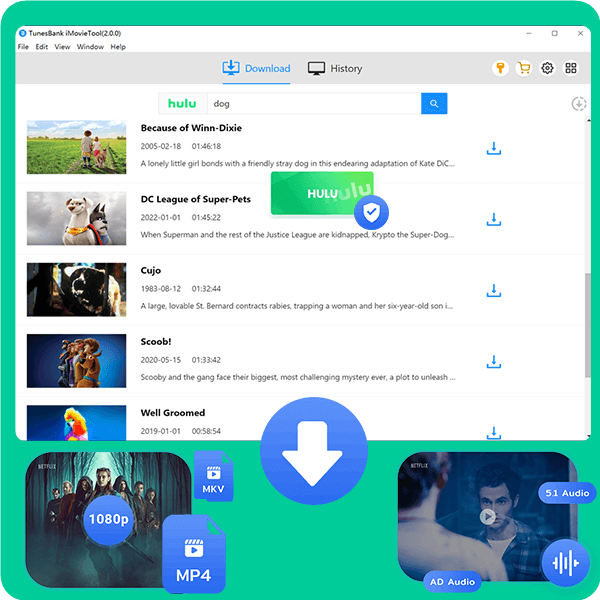Click the duration '01:45:22'
The height and width of the screenshot is (600, 600).
coord(206,217)
